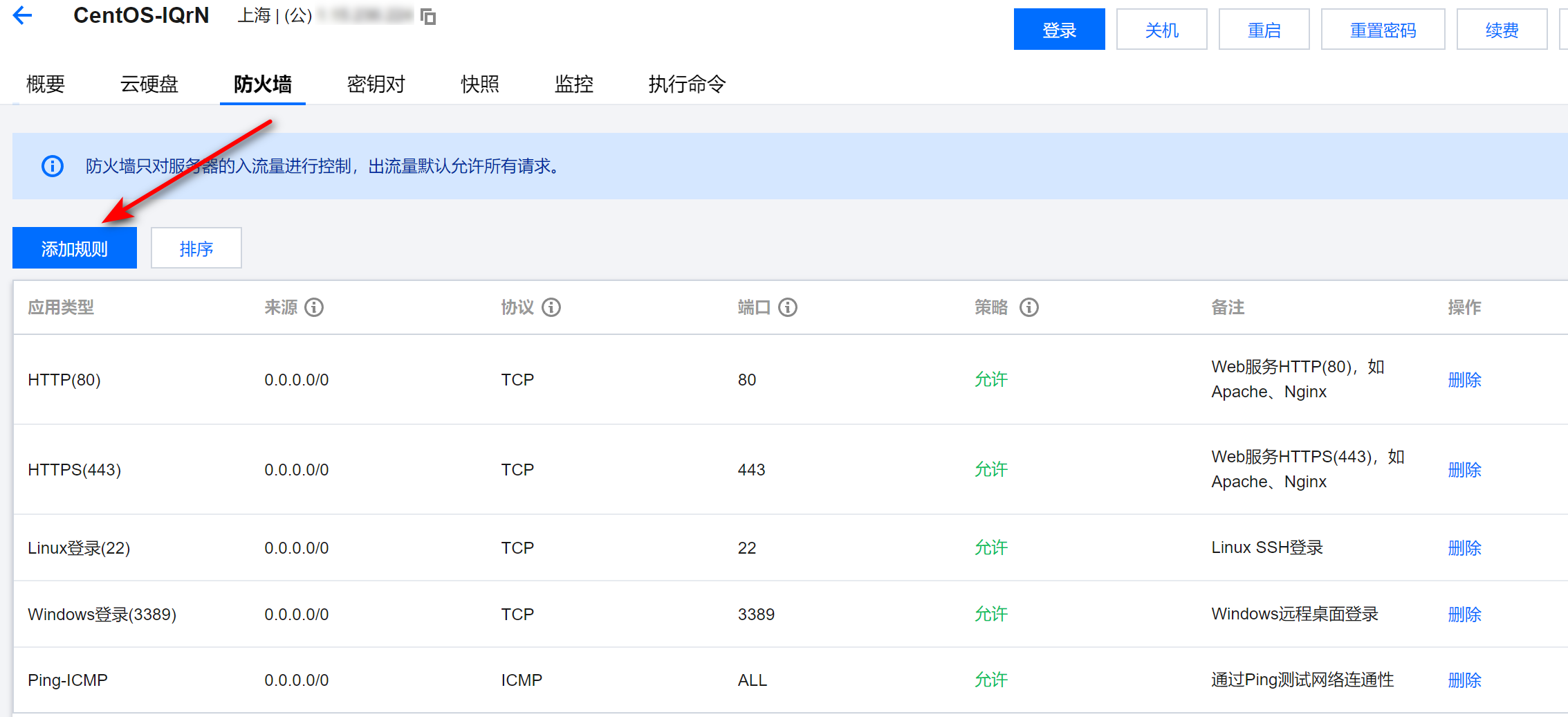
Task: Click port value 443
Action: point(752,470)
